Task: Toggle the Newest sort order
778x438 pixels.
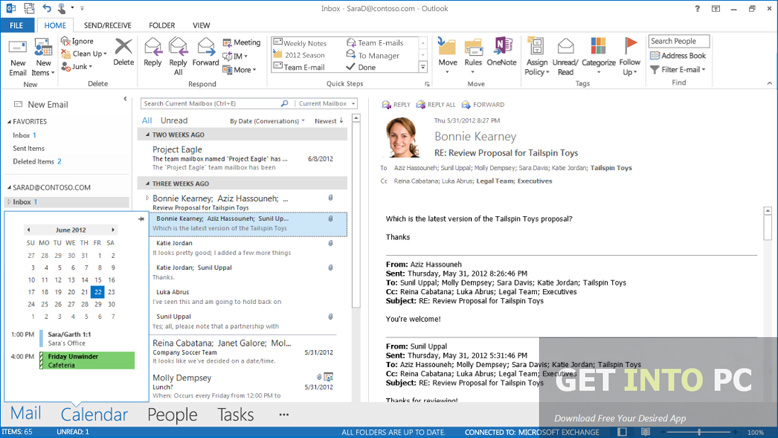Action: [328, 121]
